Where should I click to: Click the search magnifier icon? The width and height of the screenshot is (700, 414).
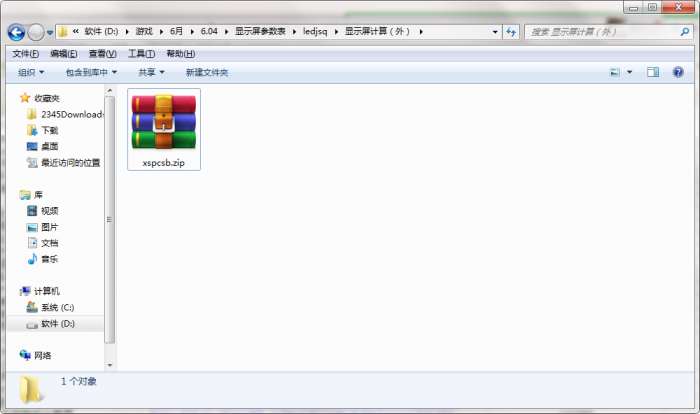point(684,32)
